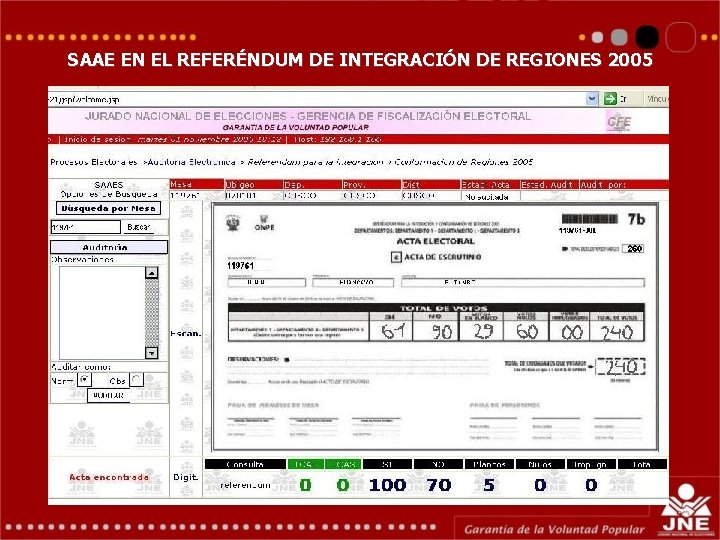Click the Dep. column header
720x540 pixels.
point(313,184)
